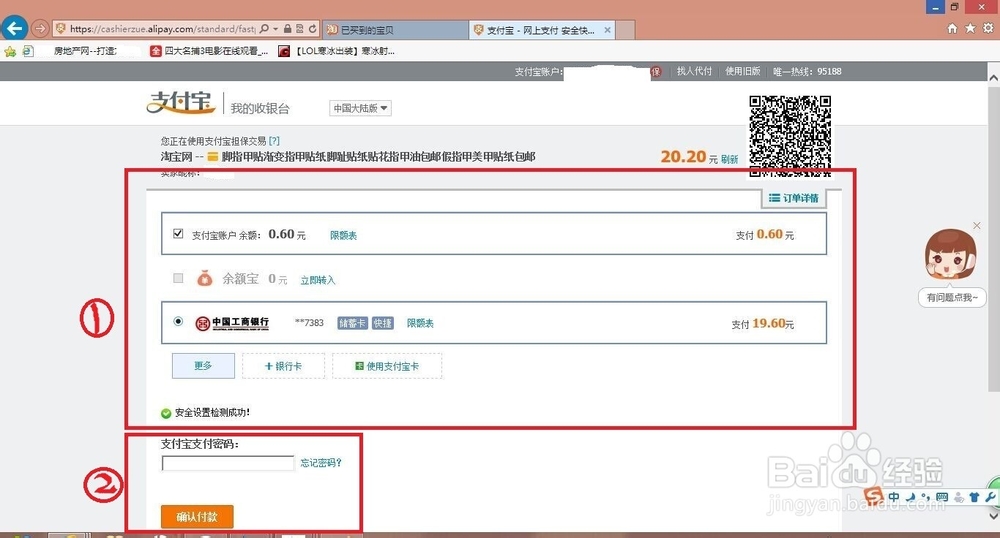1000x538 pixels.
Task: Open 限额表 link for ICBC card
Action: pyautogui.click(x=420, y=323)
